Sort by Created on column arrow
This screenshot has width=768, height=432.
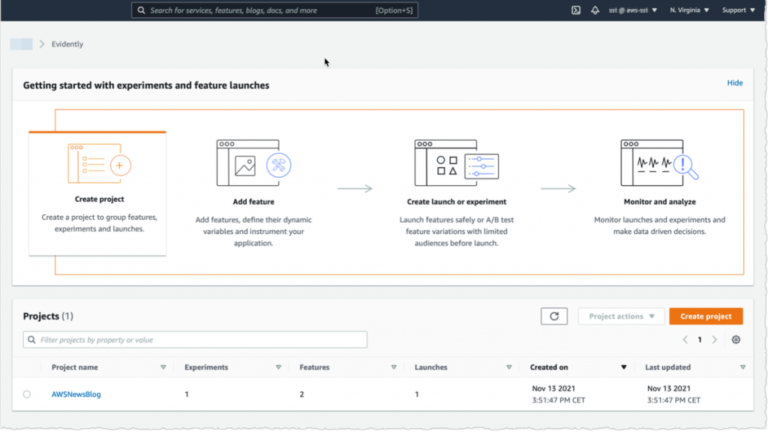tap(624, 367)
